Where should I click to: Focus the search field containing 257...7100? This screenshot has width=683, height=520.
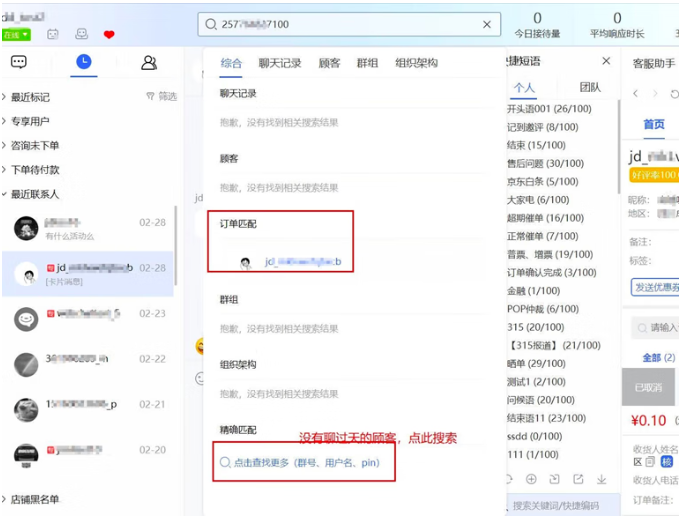(x=349, y=24)
